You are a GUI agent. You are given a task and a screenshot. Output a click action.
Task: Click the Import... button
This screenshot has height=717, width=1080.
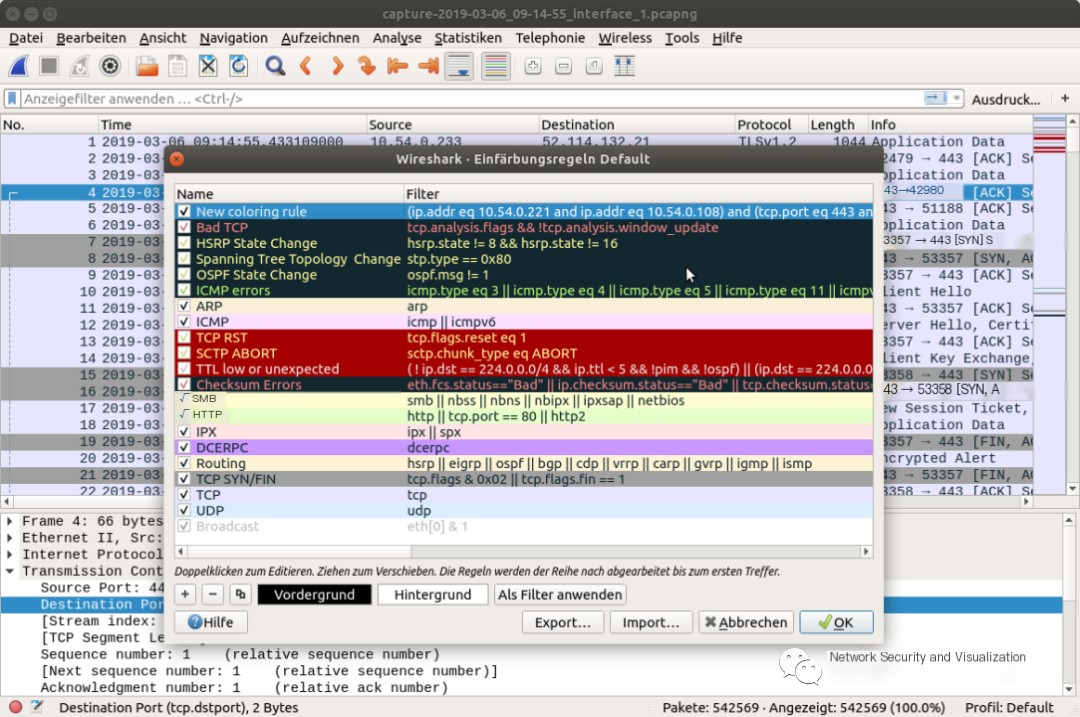(x=651, y=622)
